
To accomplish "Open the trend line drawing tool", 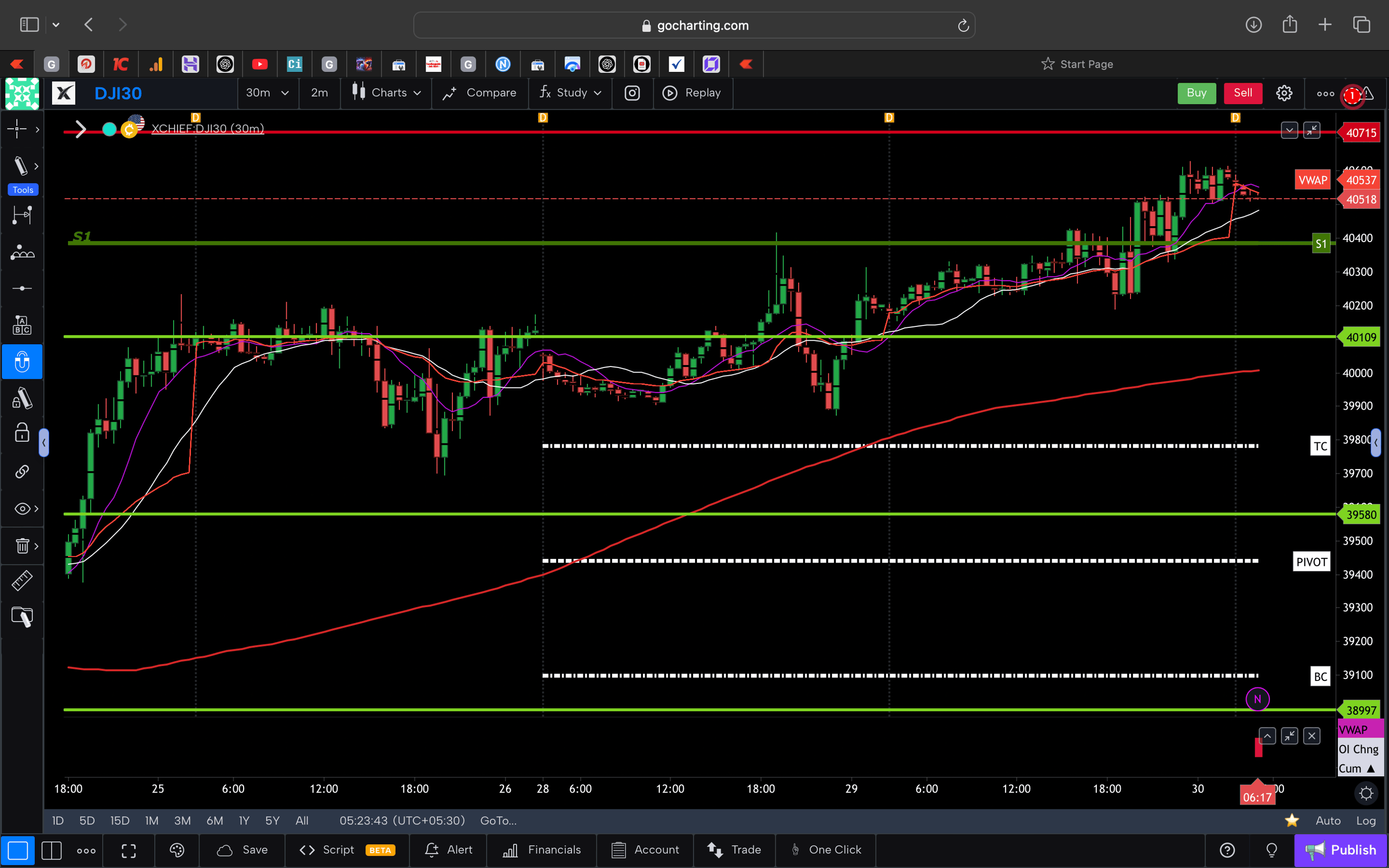I will tap(22, 166).
